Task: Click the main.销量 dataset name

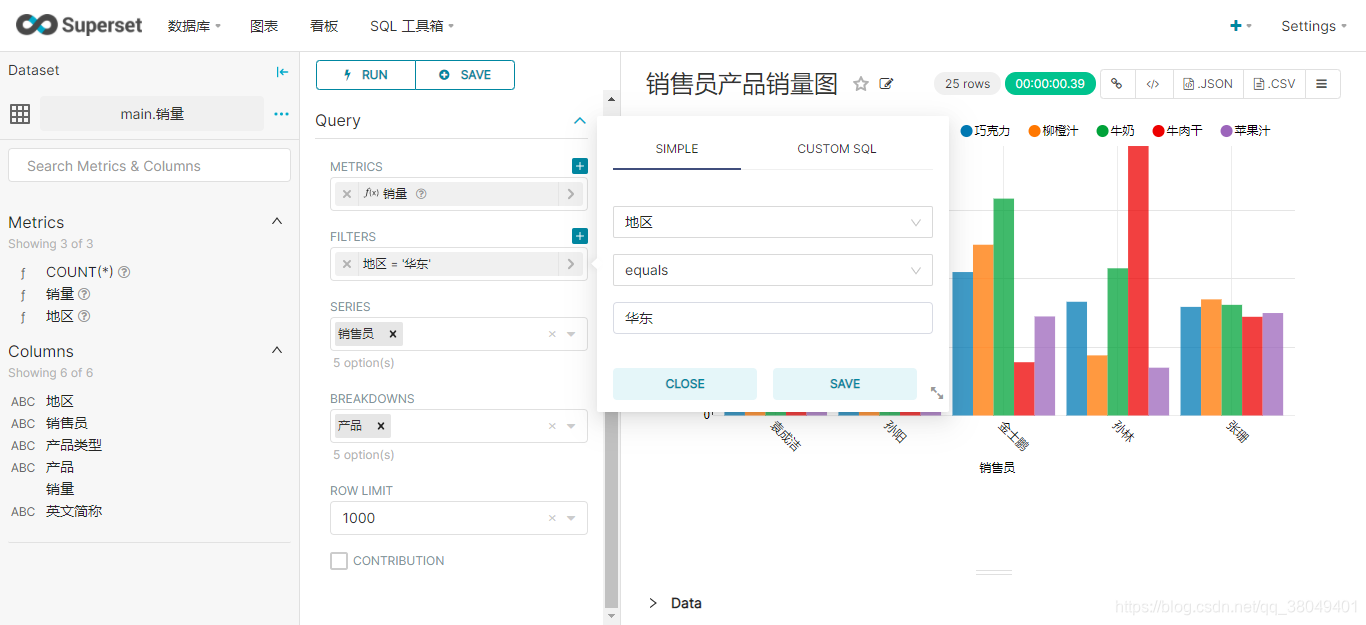Action: click(152, 114)
